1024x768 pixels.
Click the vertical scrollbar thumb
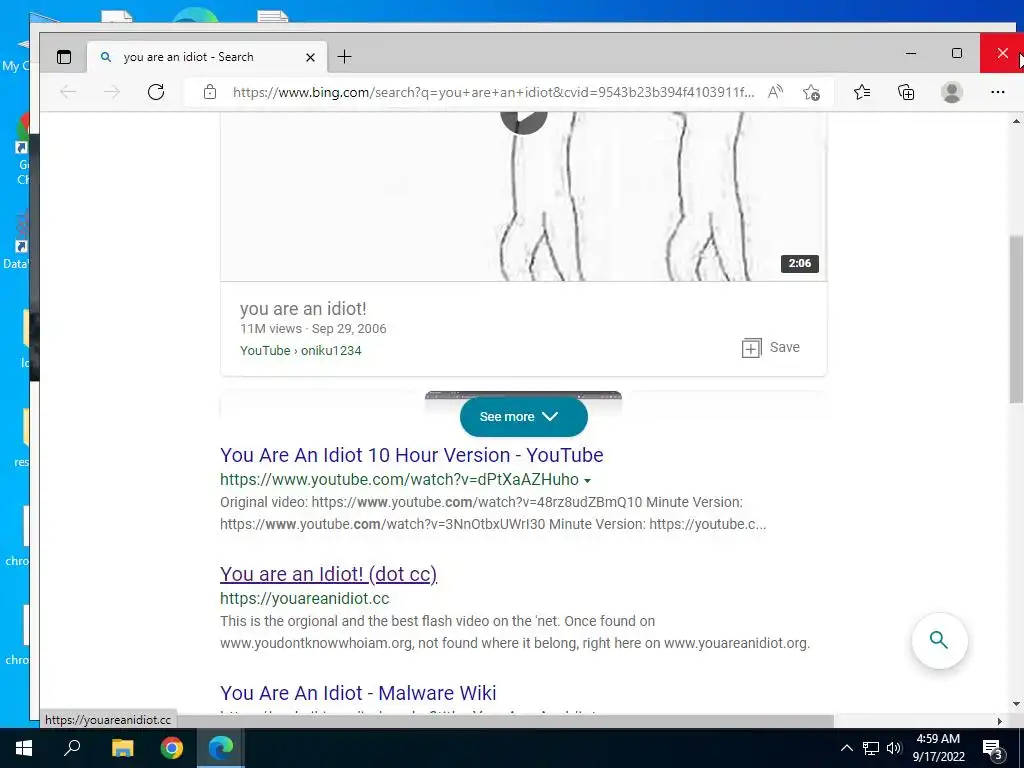[1016, 320]
